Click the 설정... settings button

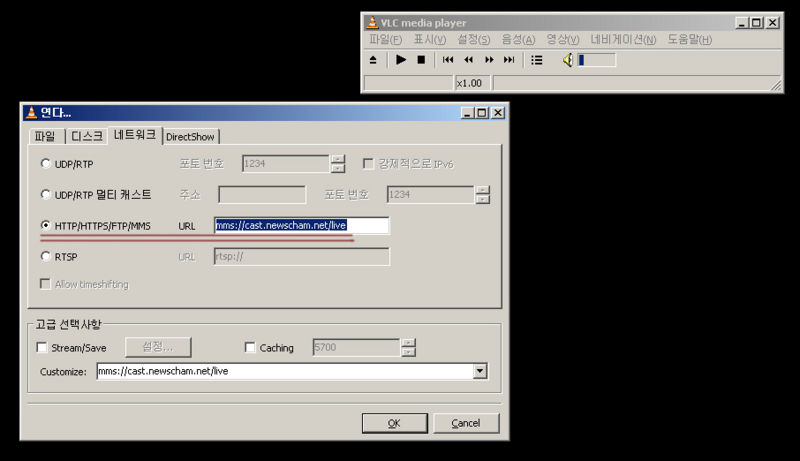[158, 347]
